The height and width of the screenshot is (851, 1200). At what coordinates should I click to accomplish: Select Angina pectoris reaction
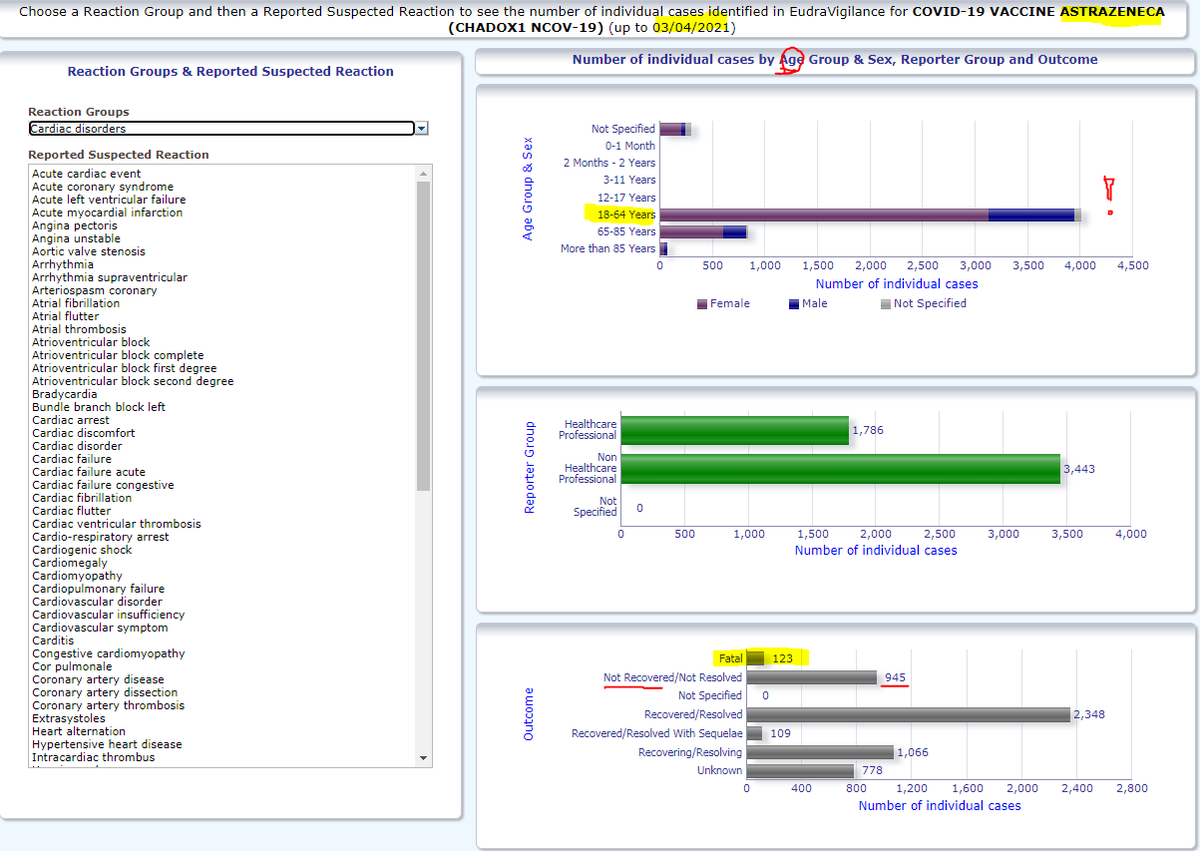coord(76,226)
